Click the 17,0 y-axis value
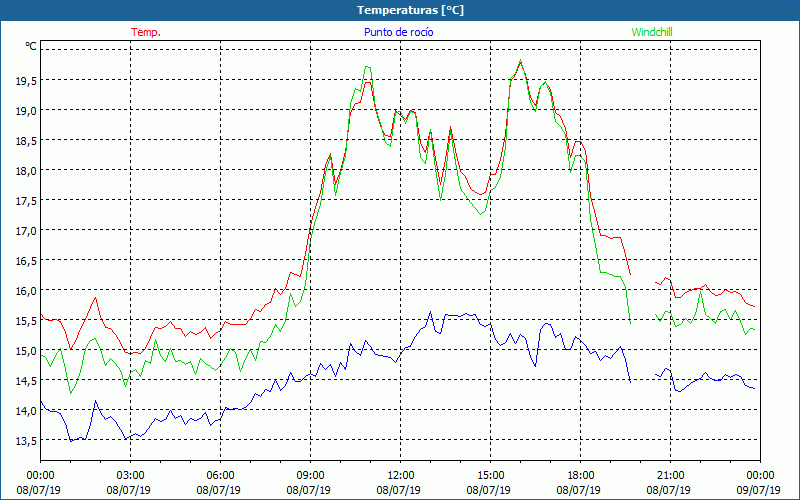This screenshot has height=500, width=800. click(x=26, y=231)
